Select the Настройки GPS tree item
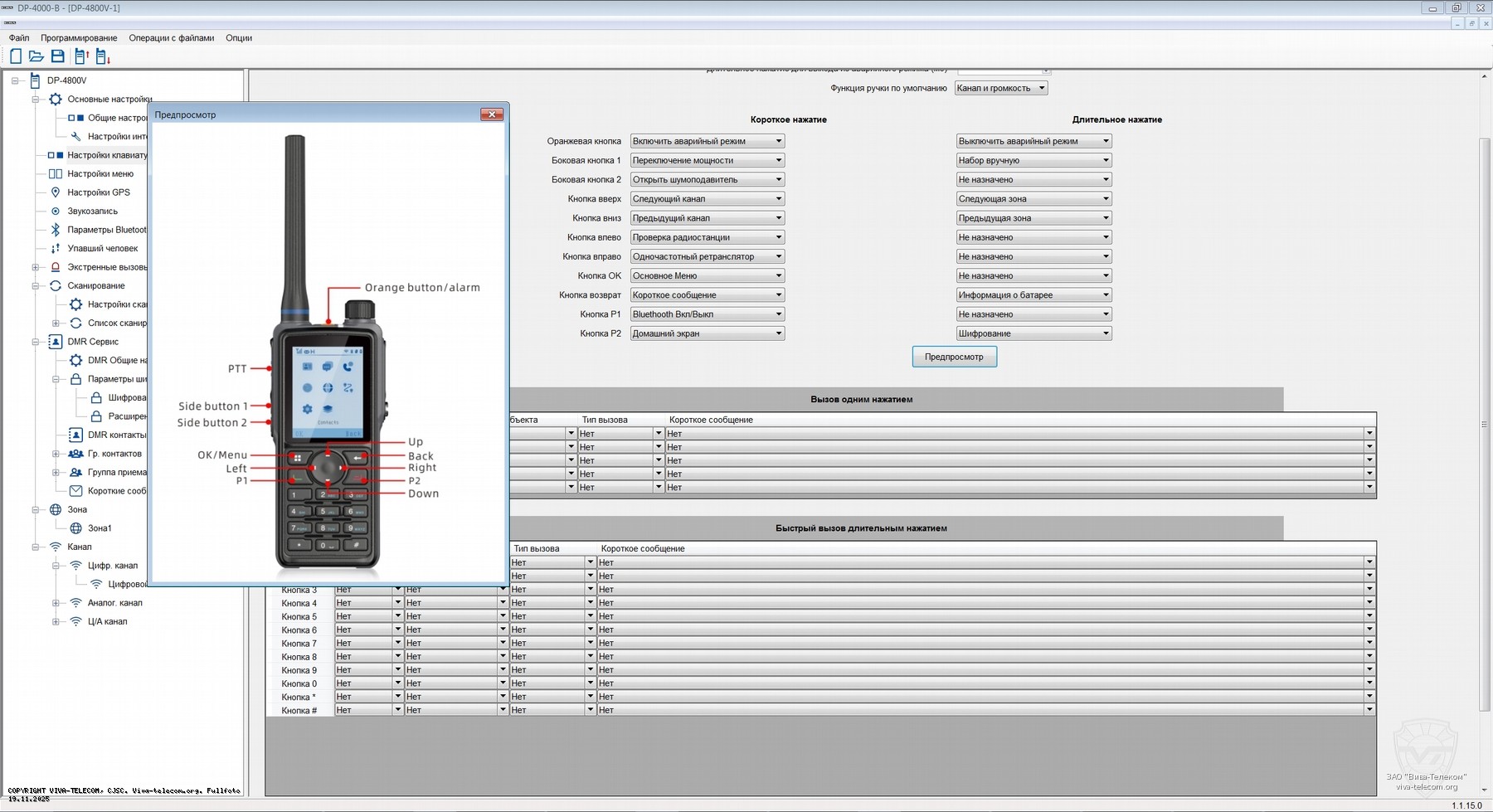Screen dimensions: 1493x812 point(98,192)
